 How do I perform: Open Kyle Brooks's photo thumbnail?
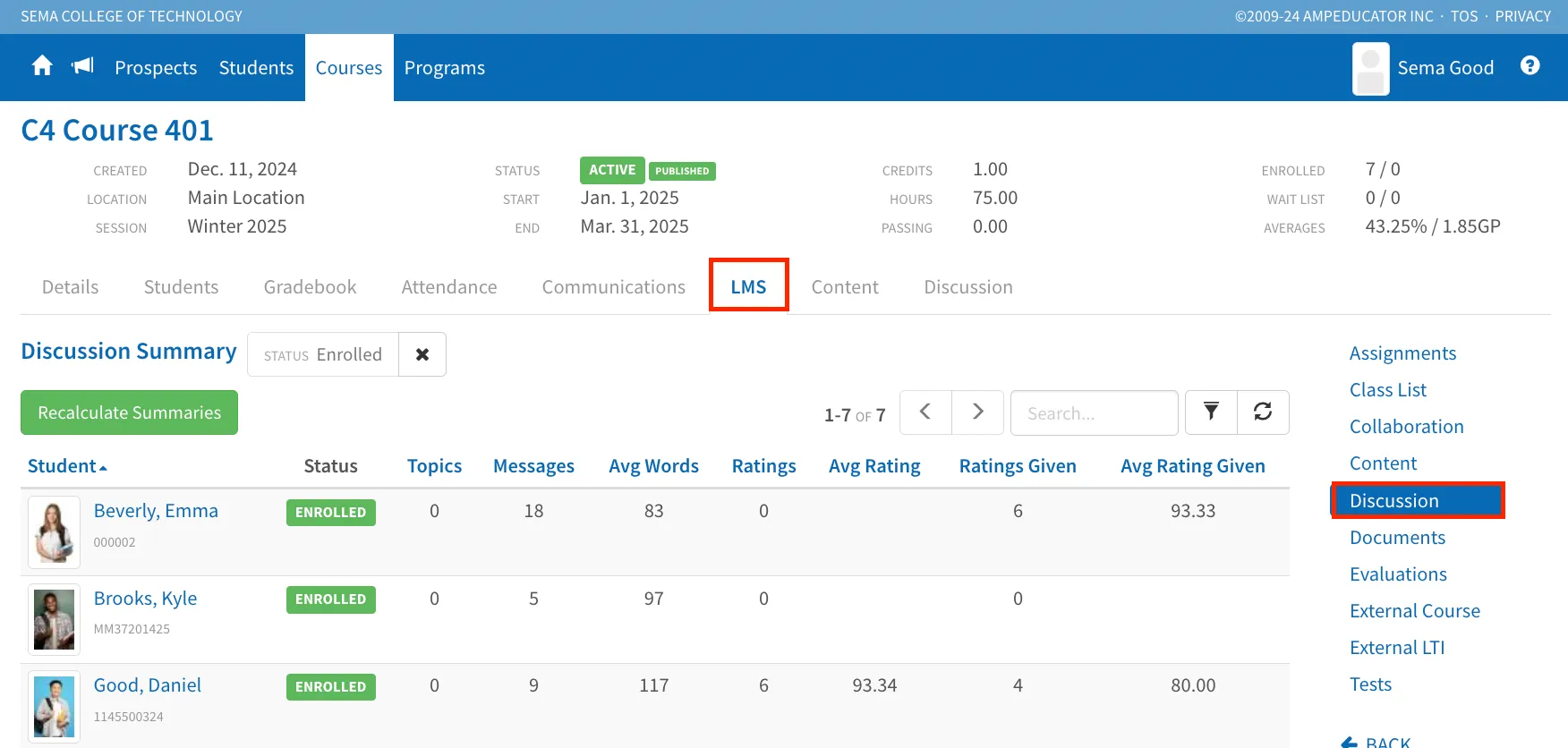[x=54, y=619]
